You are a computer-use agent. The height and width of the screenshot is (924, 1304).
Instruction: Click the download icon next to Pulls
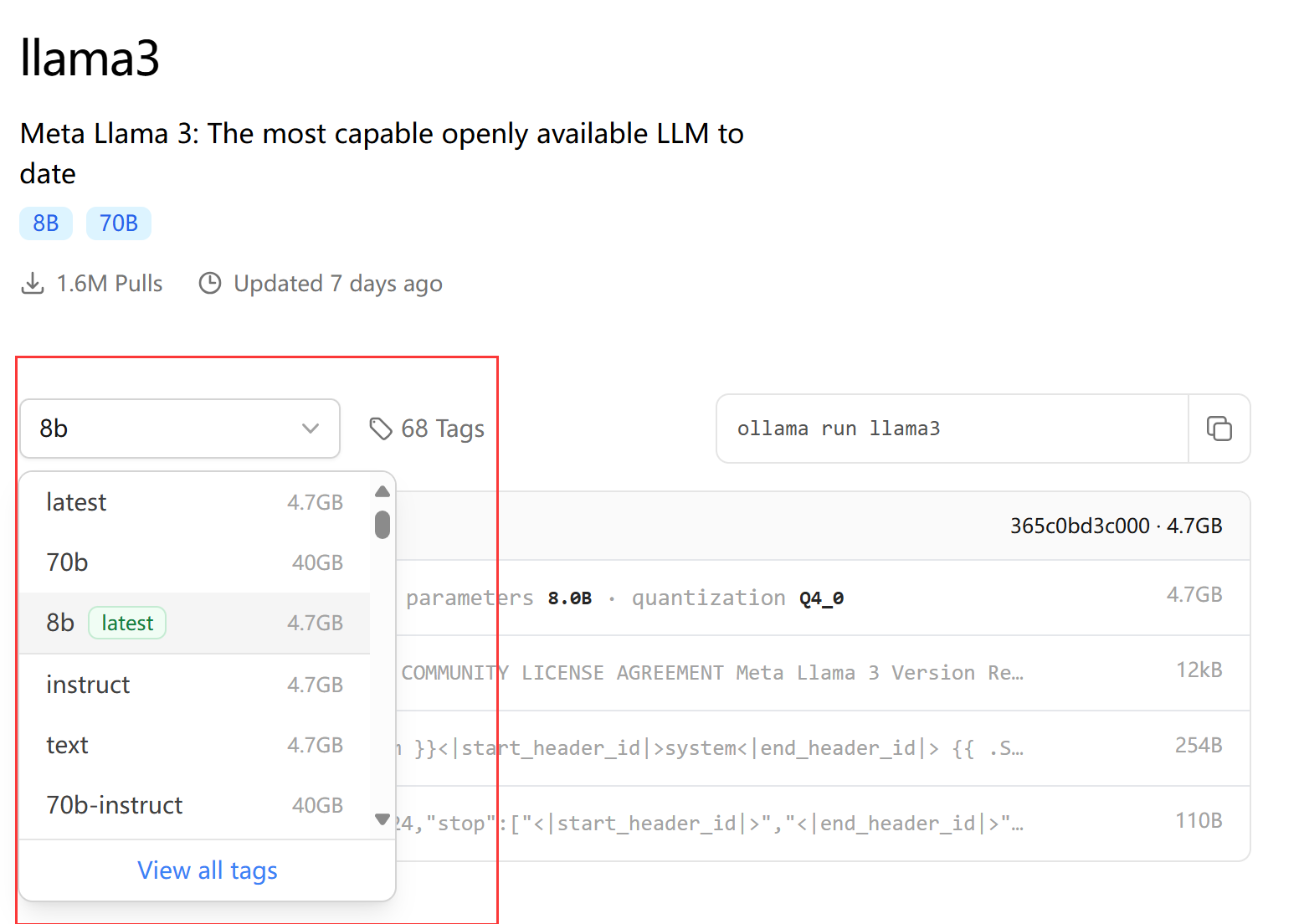point(33,284)
